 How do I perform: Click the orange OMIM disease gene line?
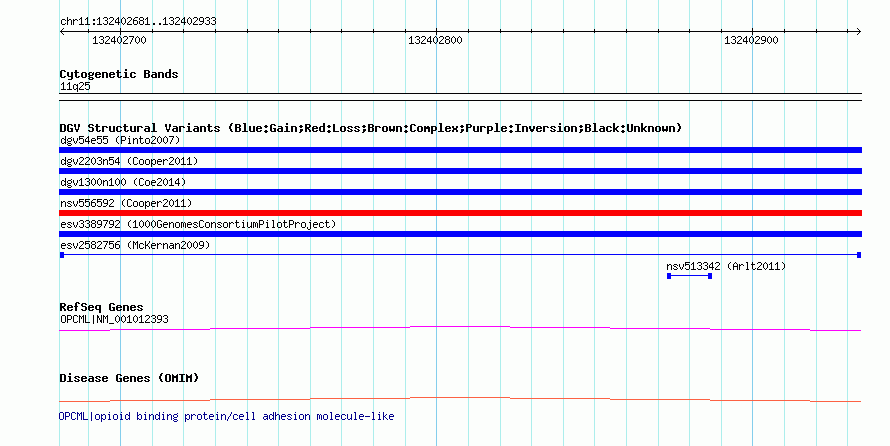pos(460,399)
